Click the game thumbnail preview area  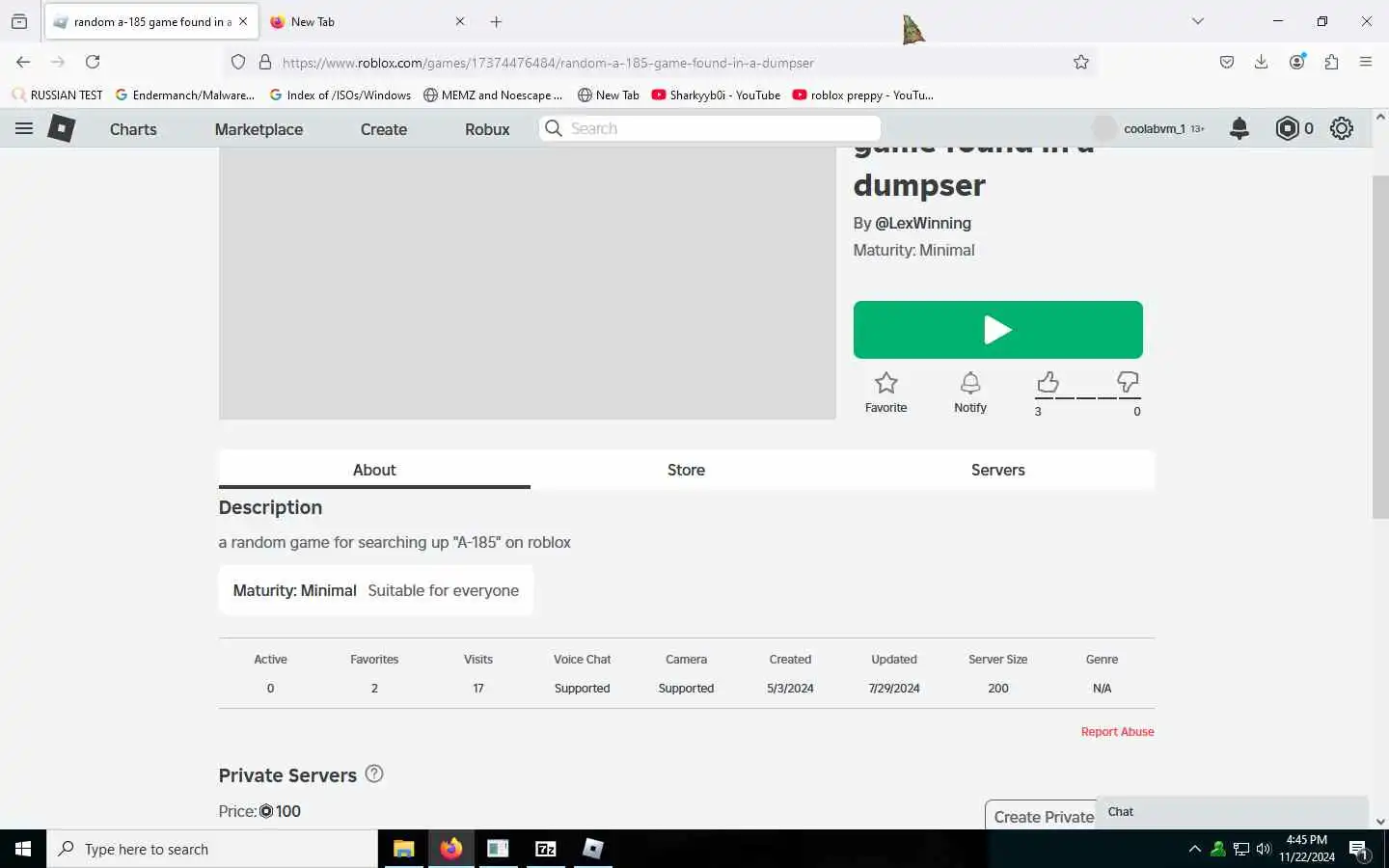[527, 283]
